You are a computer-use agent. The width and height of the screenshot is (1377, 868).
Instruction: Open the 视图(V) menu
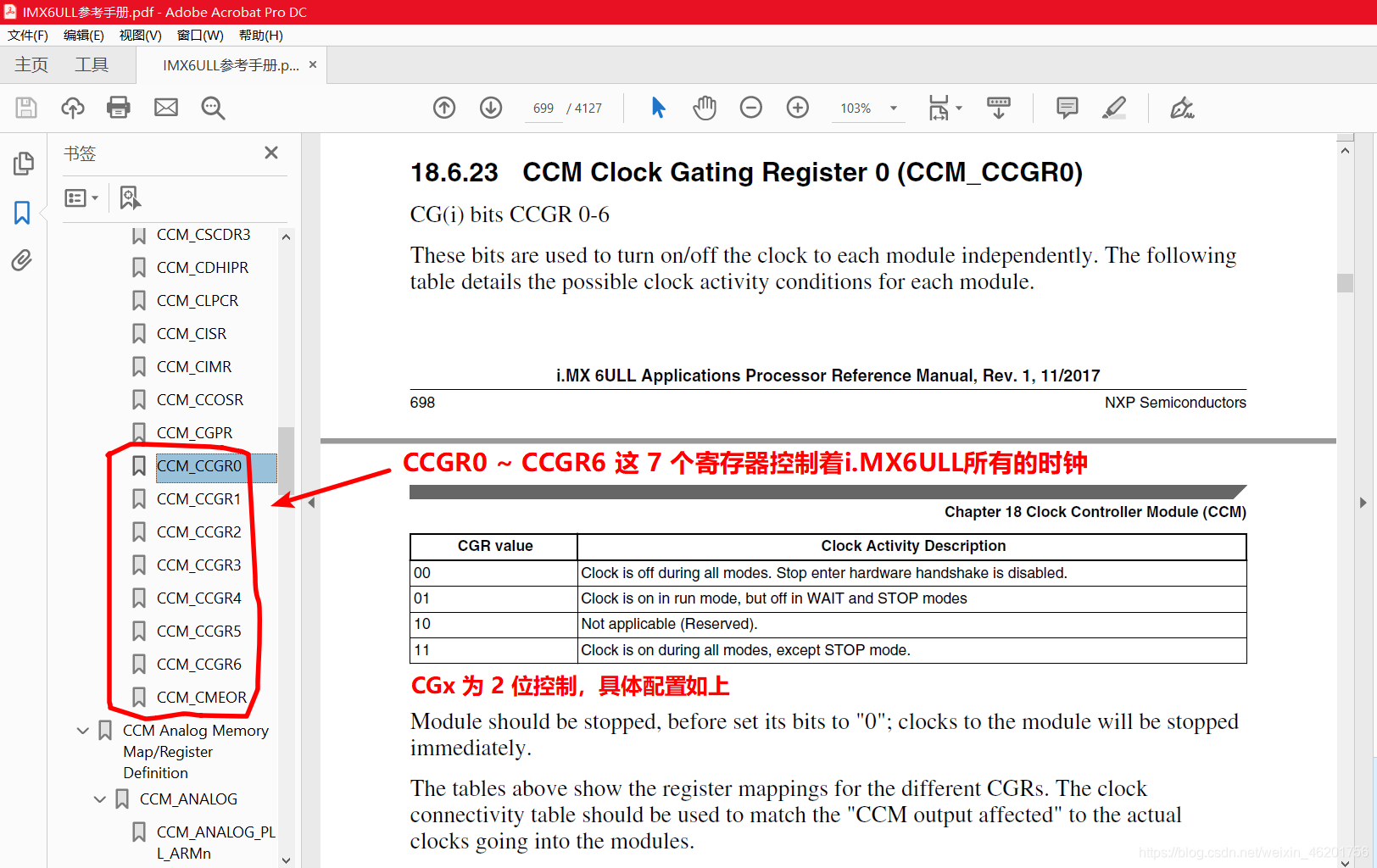coord(141,35)
